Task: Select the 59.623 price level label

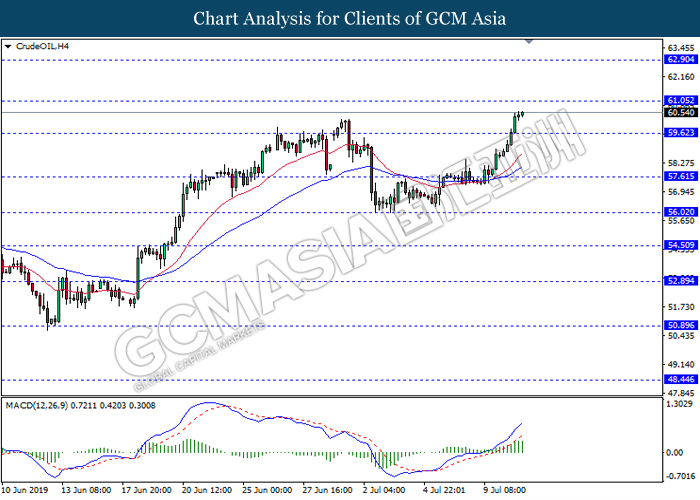Action: 679,133
